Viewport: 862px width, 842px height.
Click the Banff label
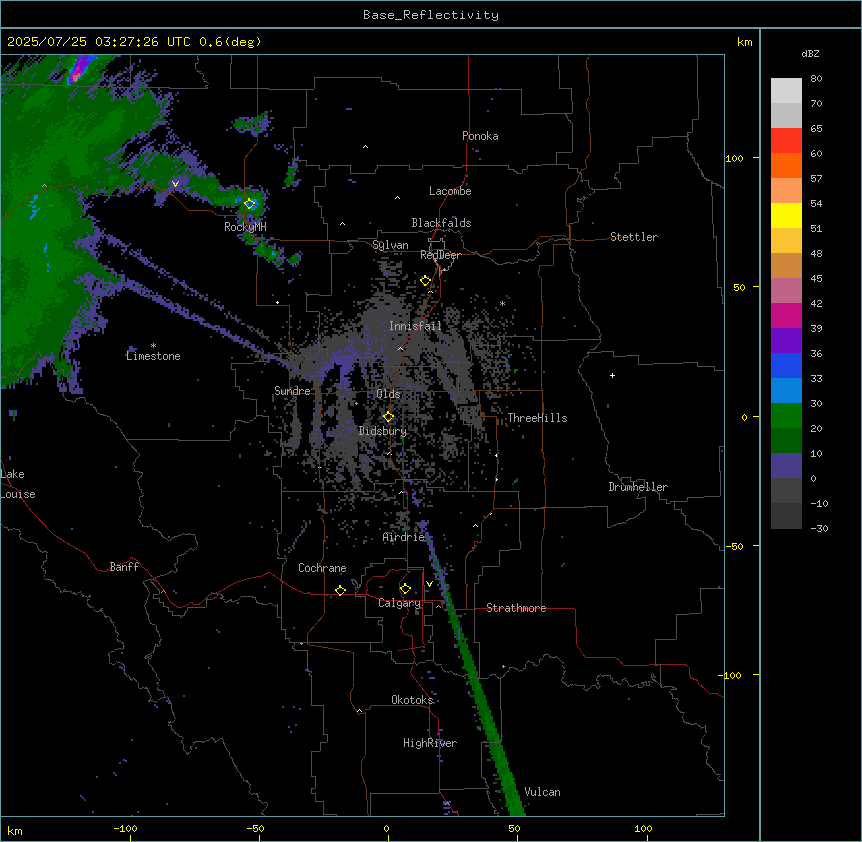click(124, 567)
